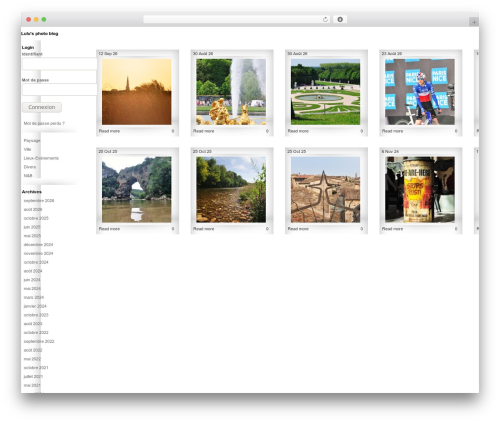The height and width of the screenshot is (423, 500).
Task: Open the août 2022 archive
Action: (x=33, y=350)
